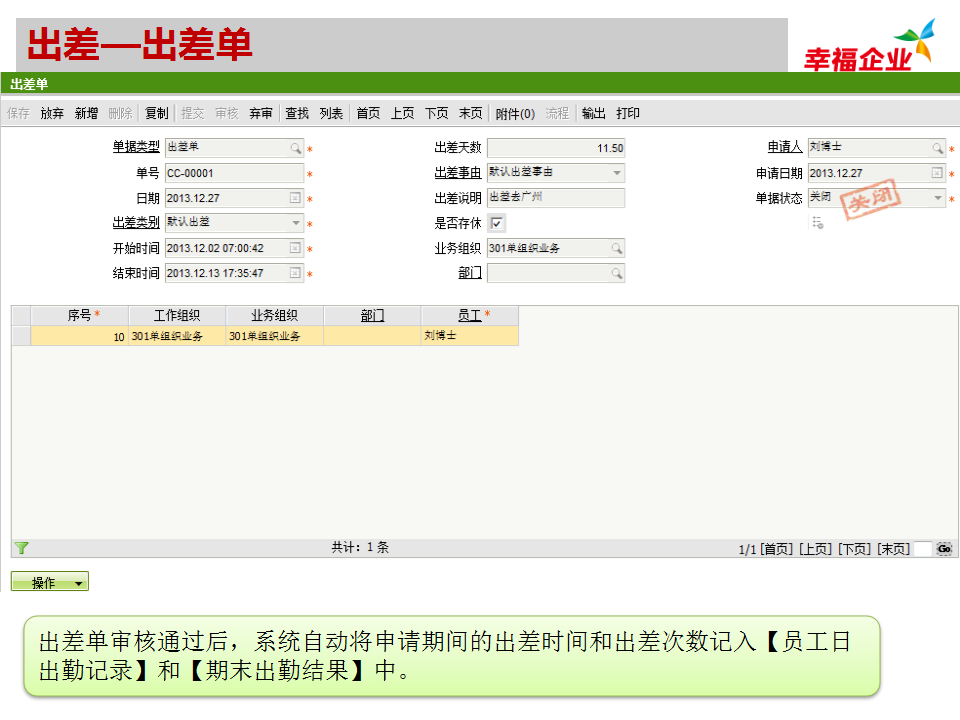Click the Go button in pagination
This screenshot has height=720, width=960.
[944, 549]
